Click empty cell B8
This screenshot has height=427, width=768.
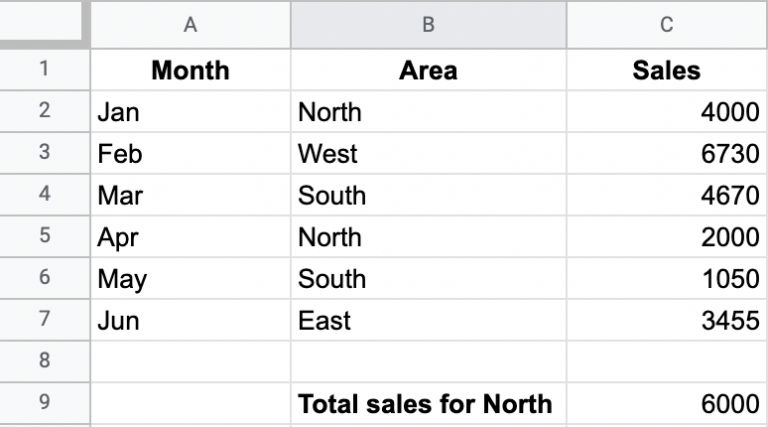click(x=429, y=362)
